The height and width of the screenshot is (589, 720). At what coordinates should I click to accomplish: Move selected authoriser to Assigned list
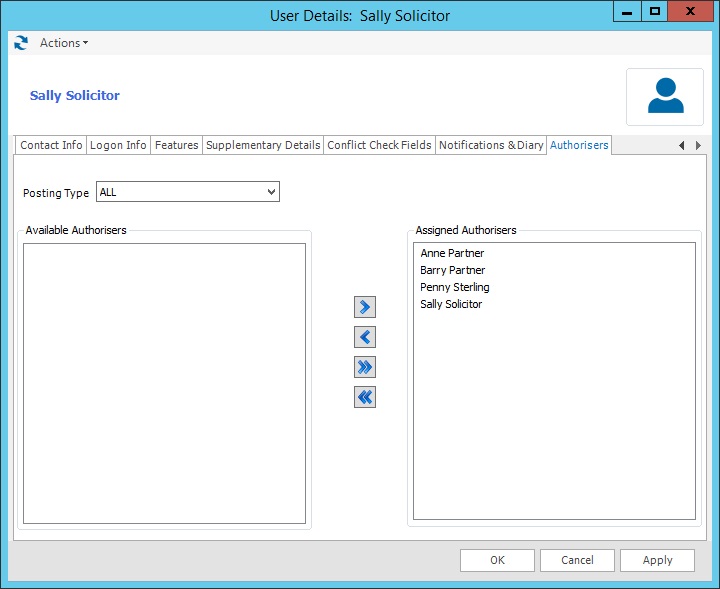(365, 307)
